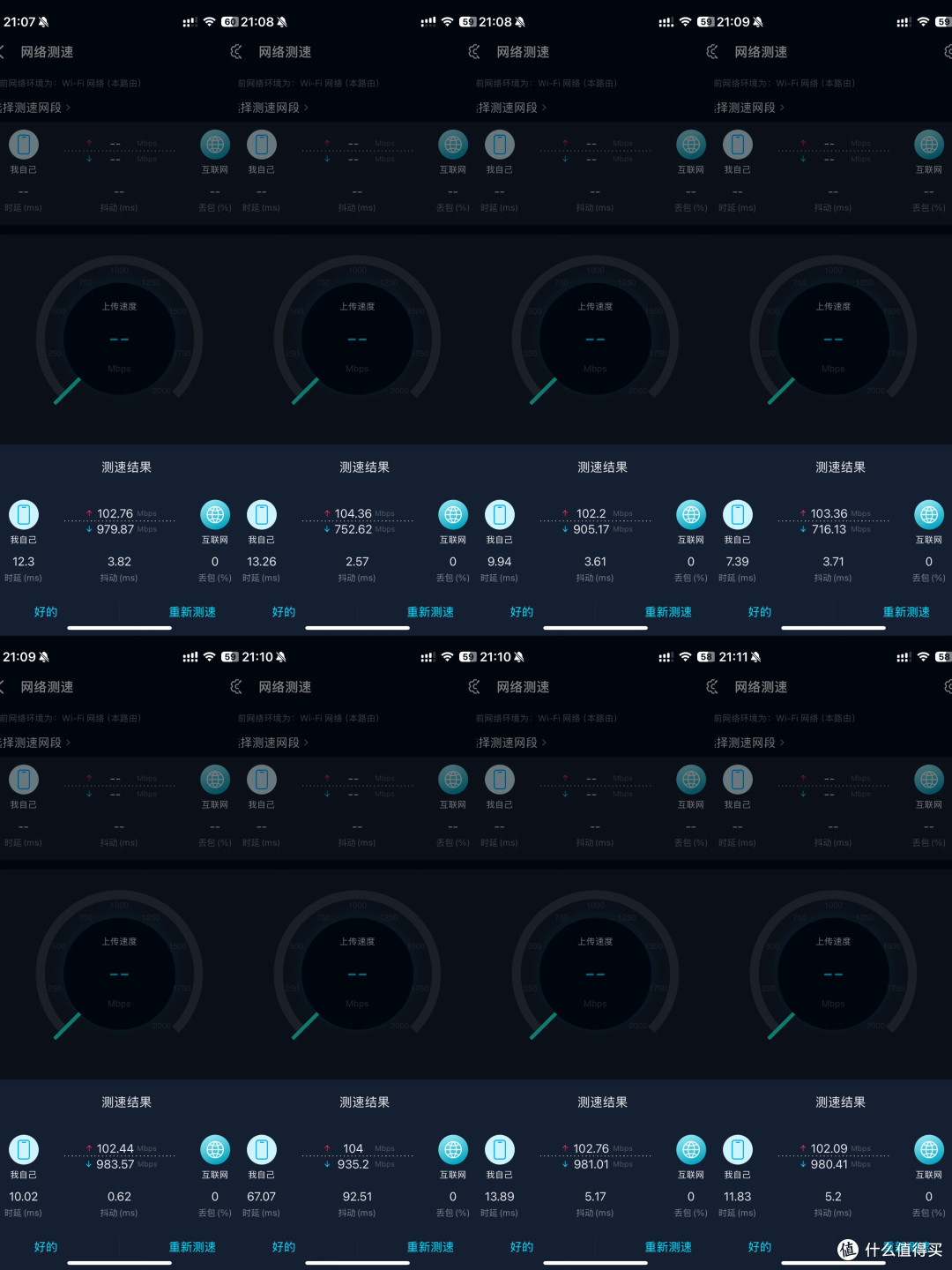Tap the 互联网 globe icon beside 905.17 result
The height and width of the screenshot is (1270, 952).
[x=691, y=514]
